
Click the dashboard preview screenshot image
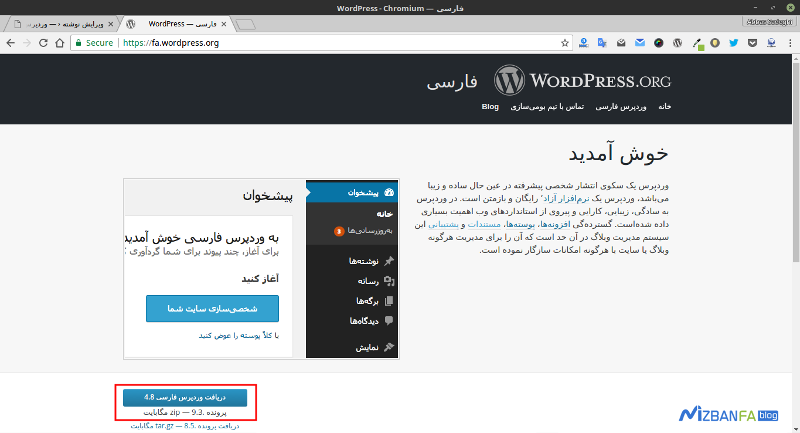[x=261, y=269]
